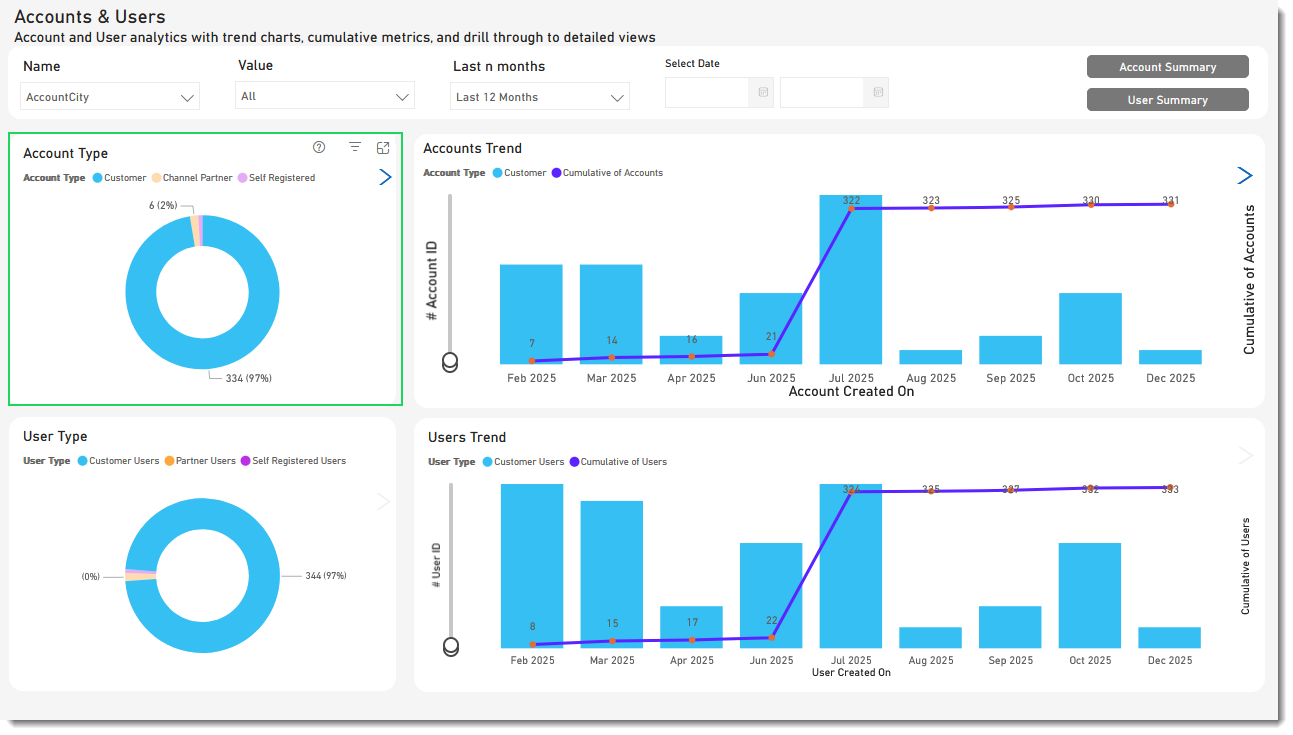The image size is (1293, 735).
Task: Go to the User Summary view
Action: 1167,100
